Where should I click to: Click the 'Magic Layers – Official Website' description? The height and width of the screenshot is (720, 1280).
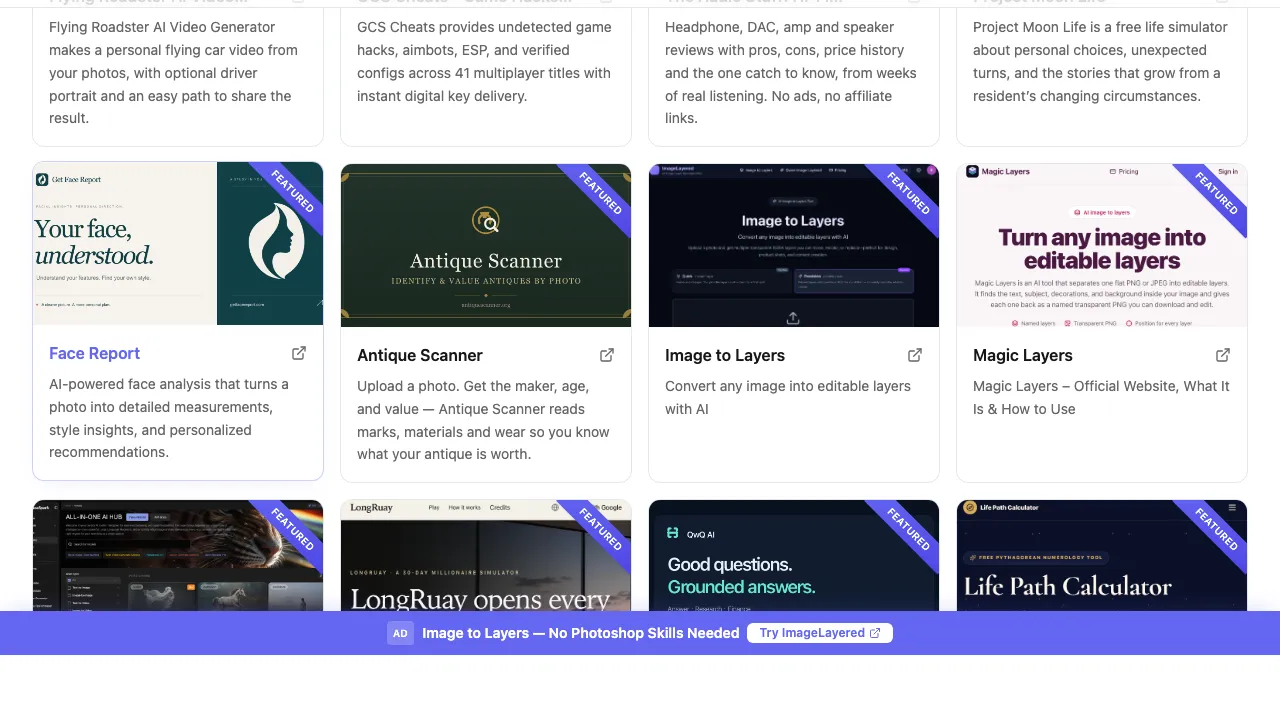tap(1101, 397)
